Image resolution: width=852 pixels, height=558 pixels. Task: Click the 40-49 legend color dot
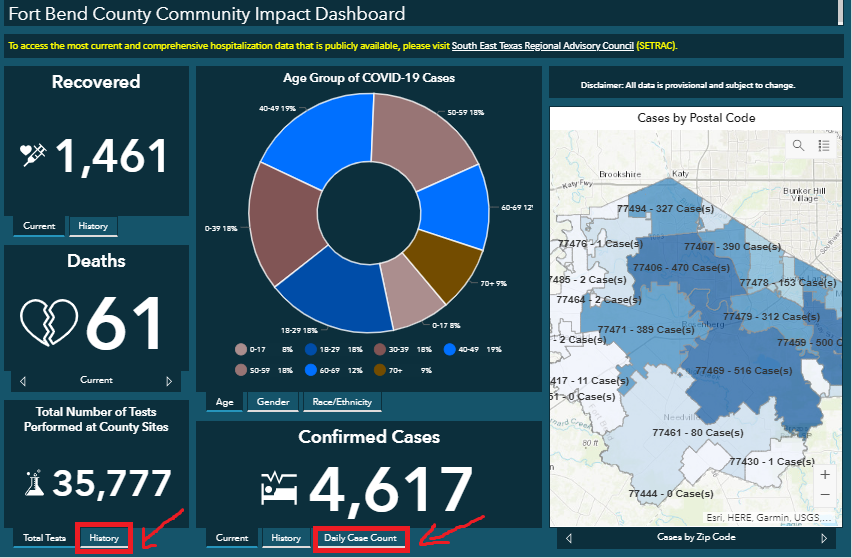click(x=448, y=350)
